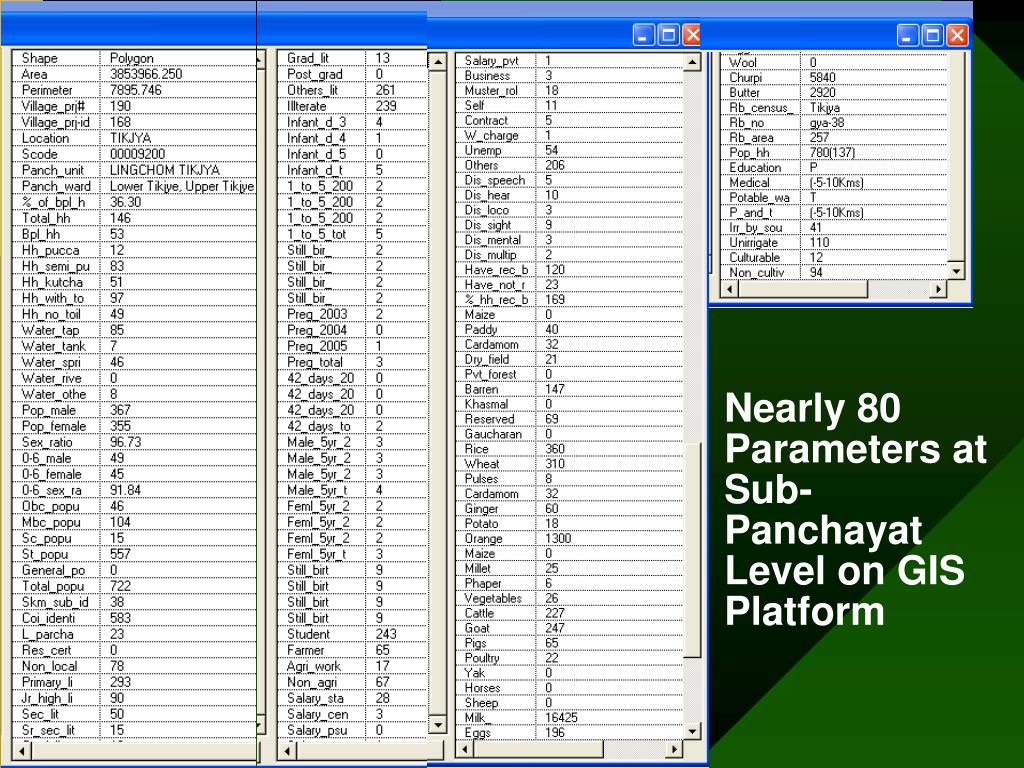Close the window containing the Butter row

click(x=957, y=35)
